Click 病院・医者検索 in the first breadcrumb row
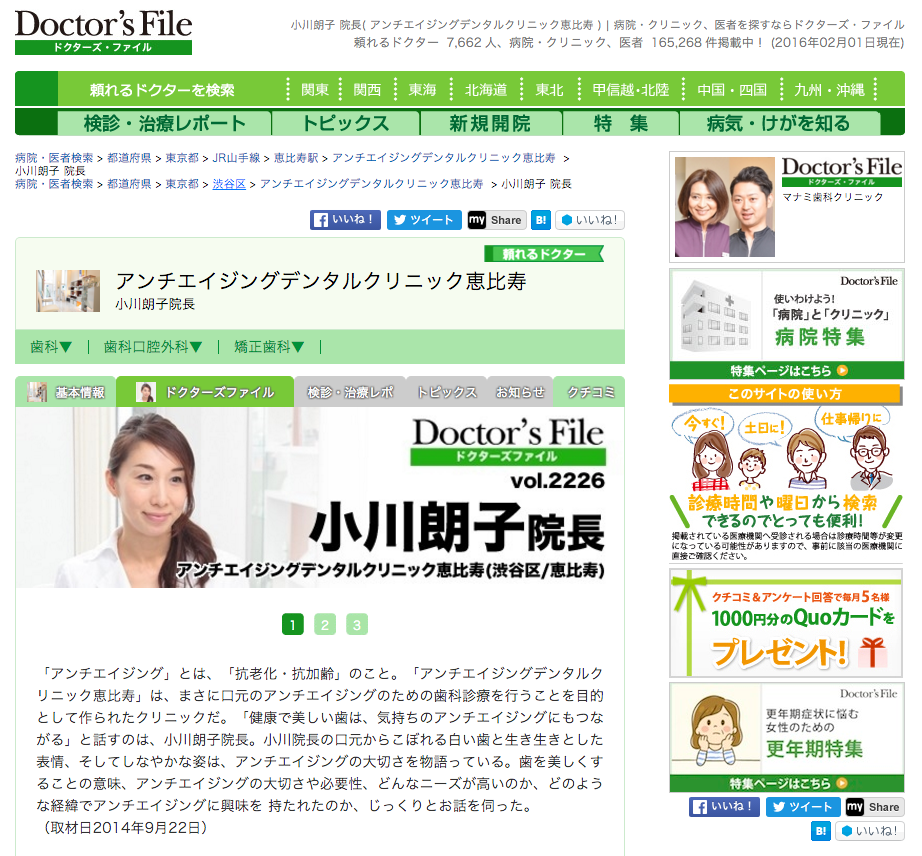 click(54, 158)
